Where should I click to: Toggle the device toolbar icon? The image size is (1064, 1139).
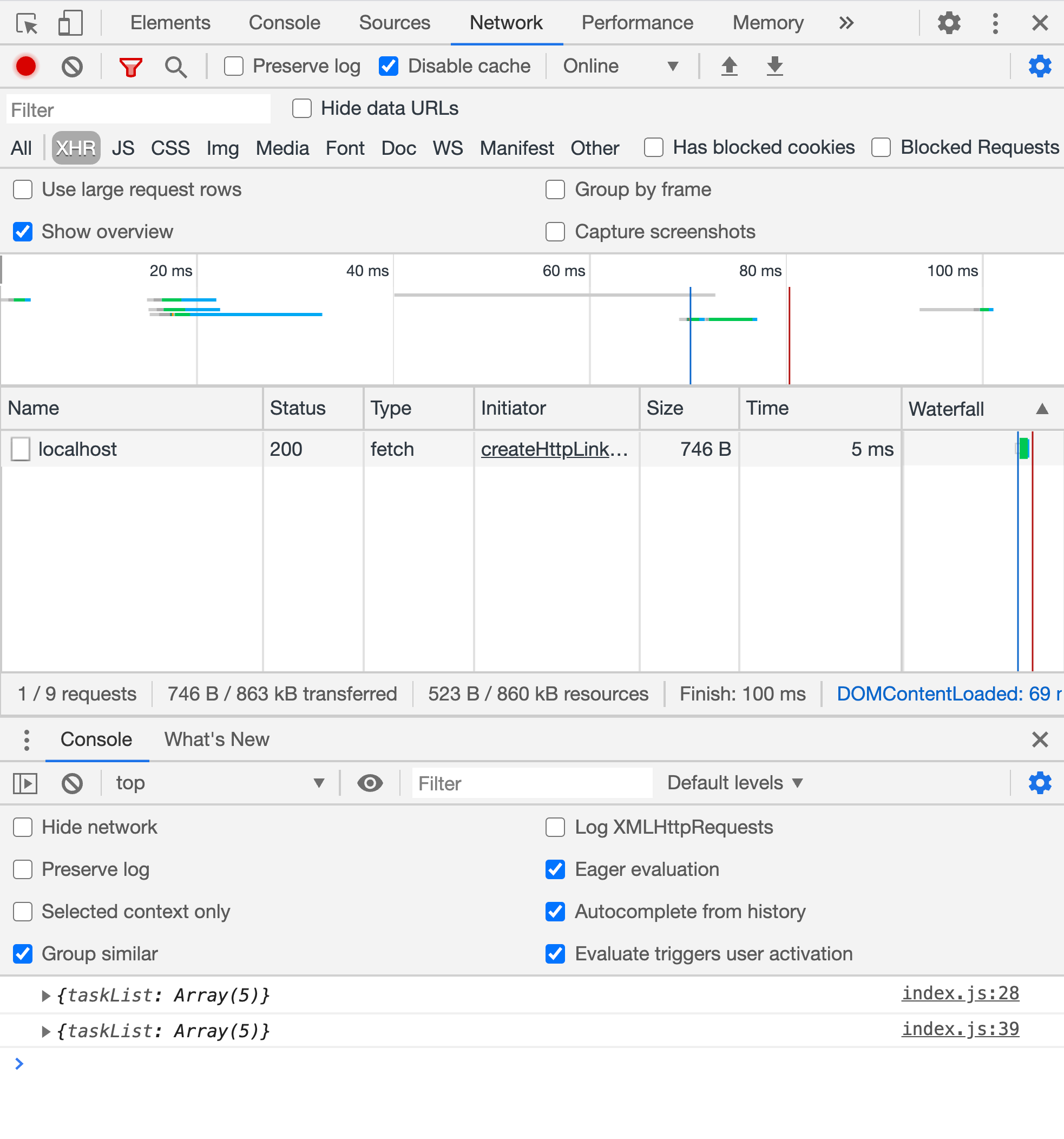[x=70, y=23]
